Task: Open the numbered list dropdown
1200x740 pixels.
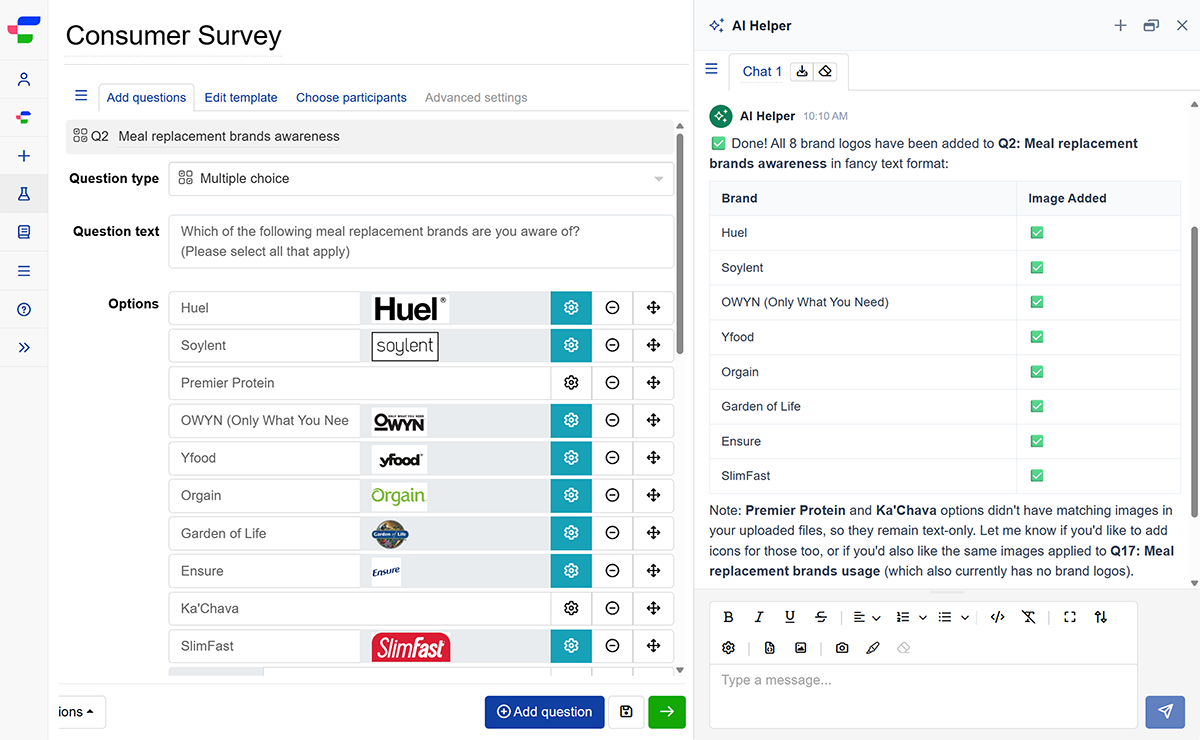Action: 911,617
